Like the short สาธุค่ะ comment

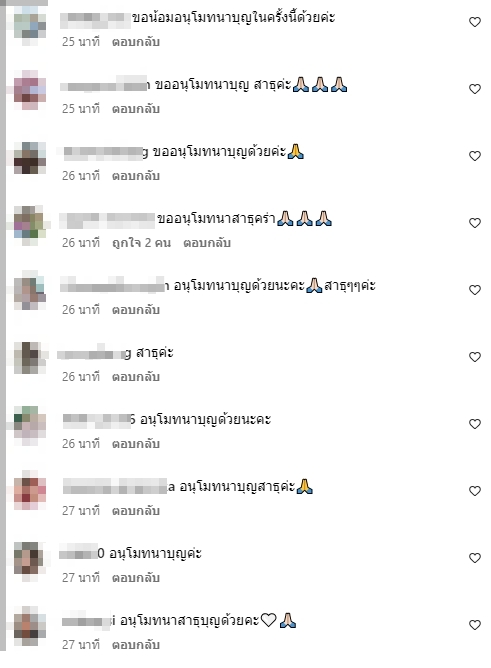pos(474,357)
